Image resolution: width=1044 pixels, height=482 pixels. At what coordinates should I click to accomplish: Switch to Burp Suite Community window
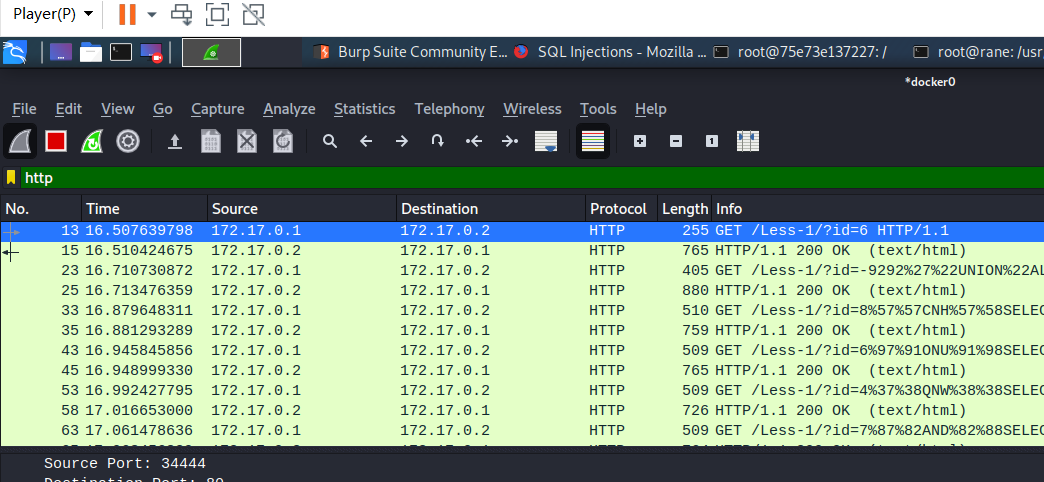409,52
